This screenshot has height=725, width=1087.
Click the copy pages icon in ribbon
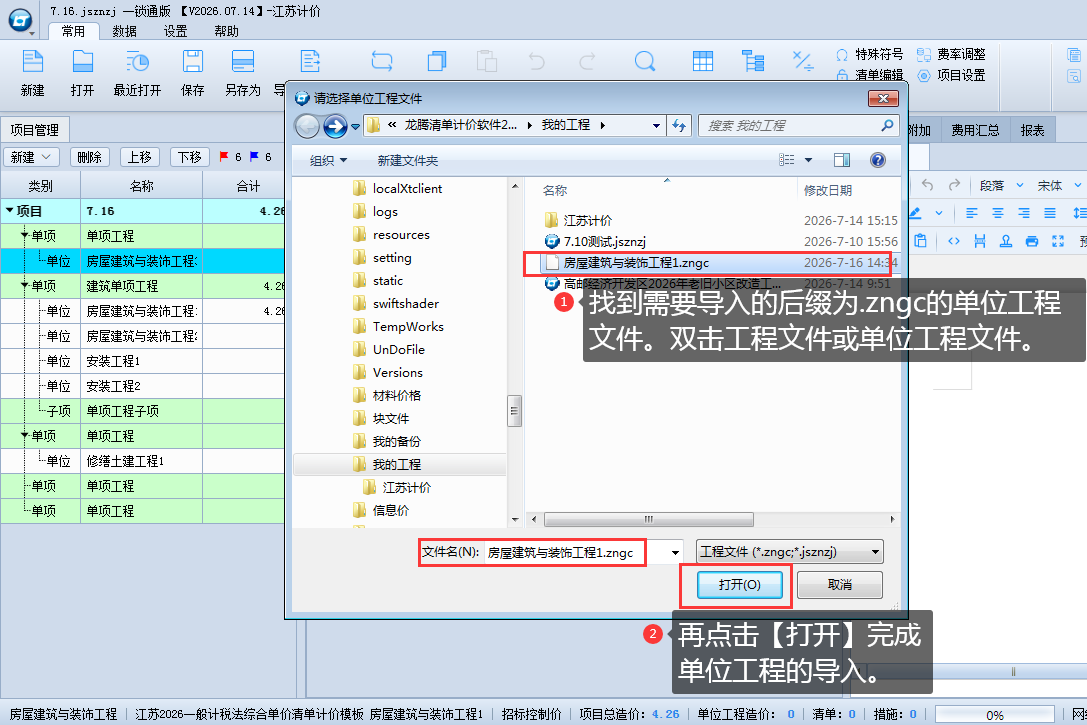[x=437, y=61]
